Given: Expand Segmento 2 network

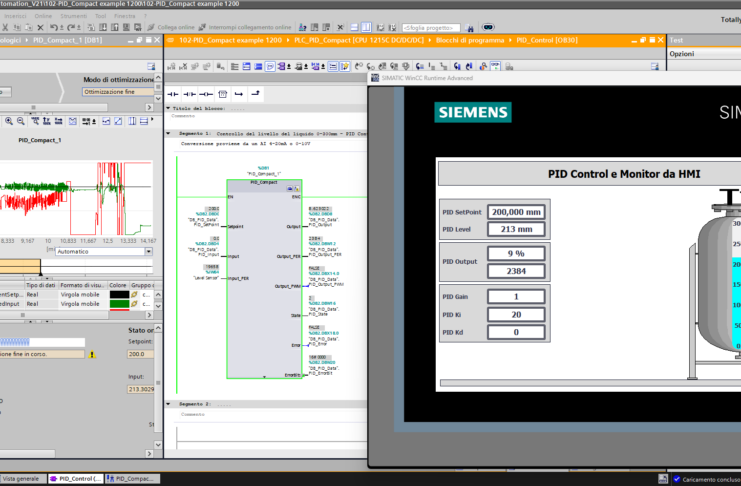Looking at the screenshot, I should click(x=168, y=404).
